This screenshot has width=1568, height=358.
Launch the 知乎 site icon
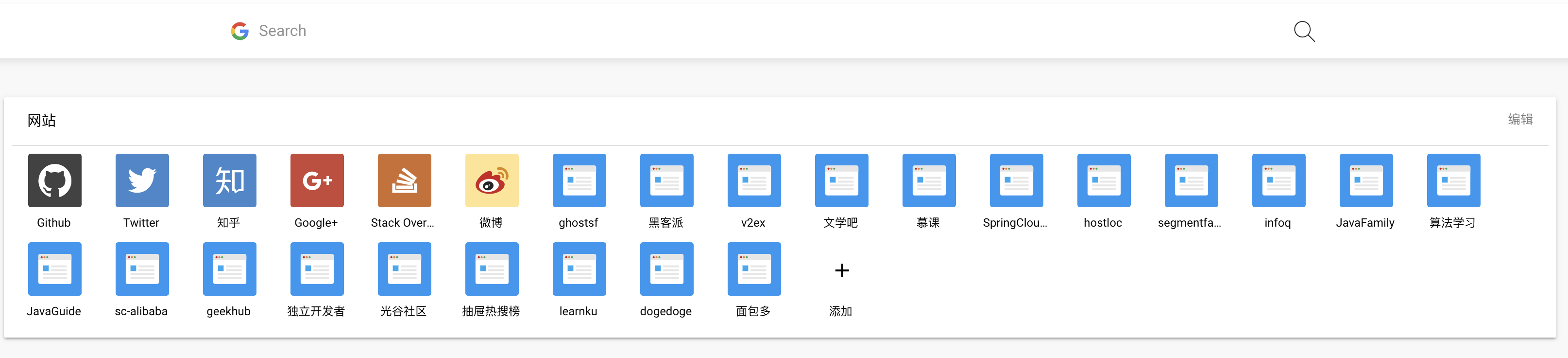[229, 180]
